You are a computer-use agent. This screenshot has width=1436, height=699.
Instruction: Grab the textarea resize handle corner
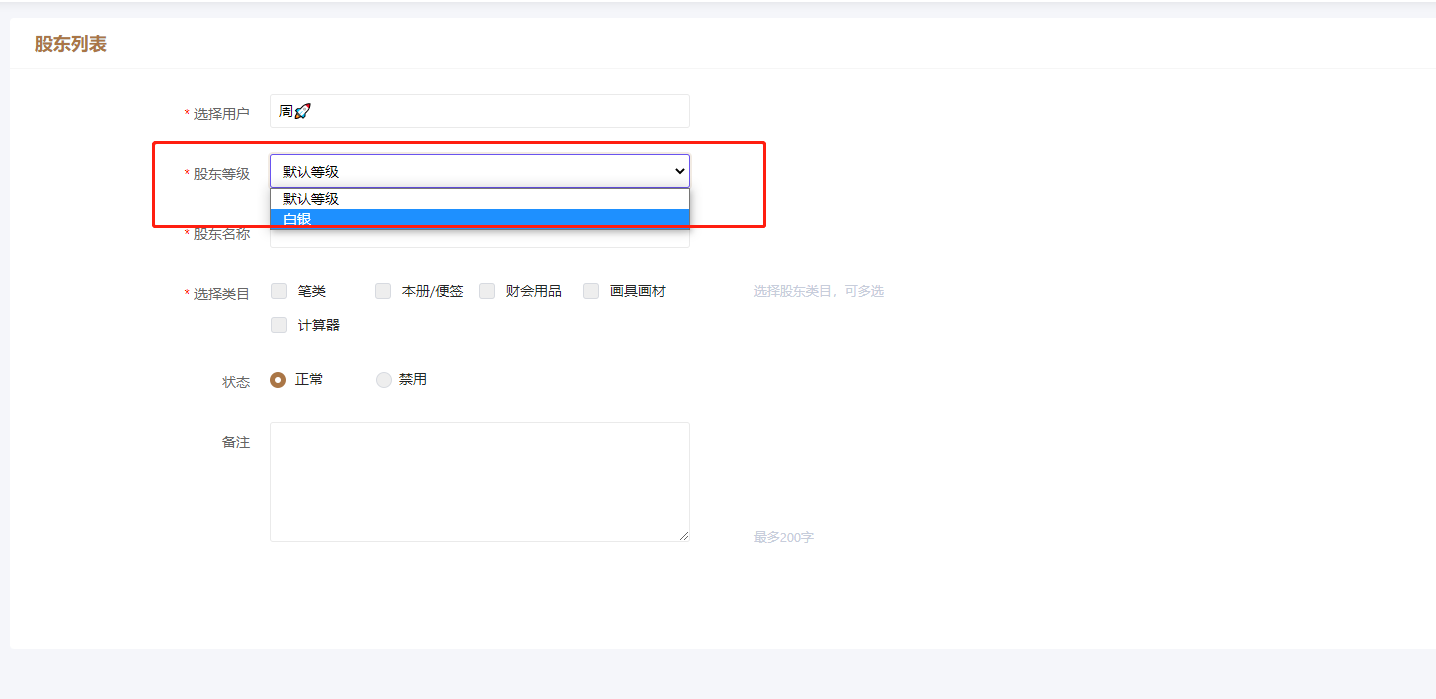[x=684, y=536]
